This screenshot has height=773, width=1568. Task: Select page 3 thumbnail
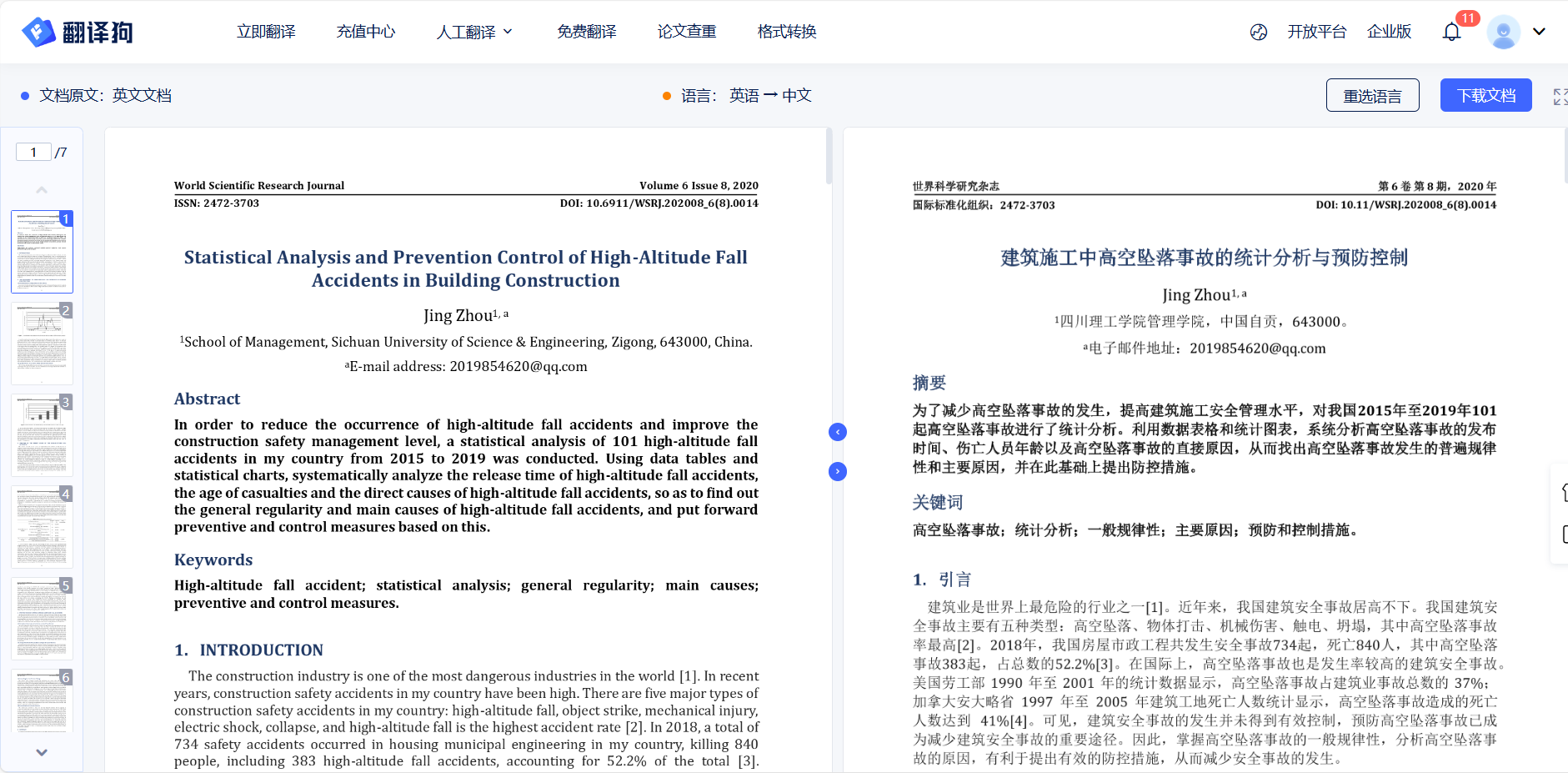[x=42, y=435]
